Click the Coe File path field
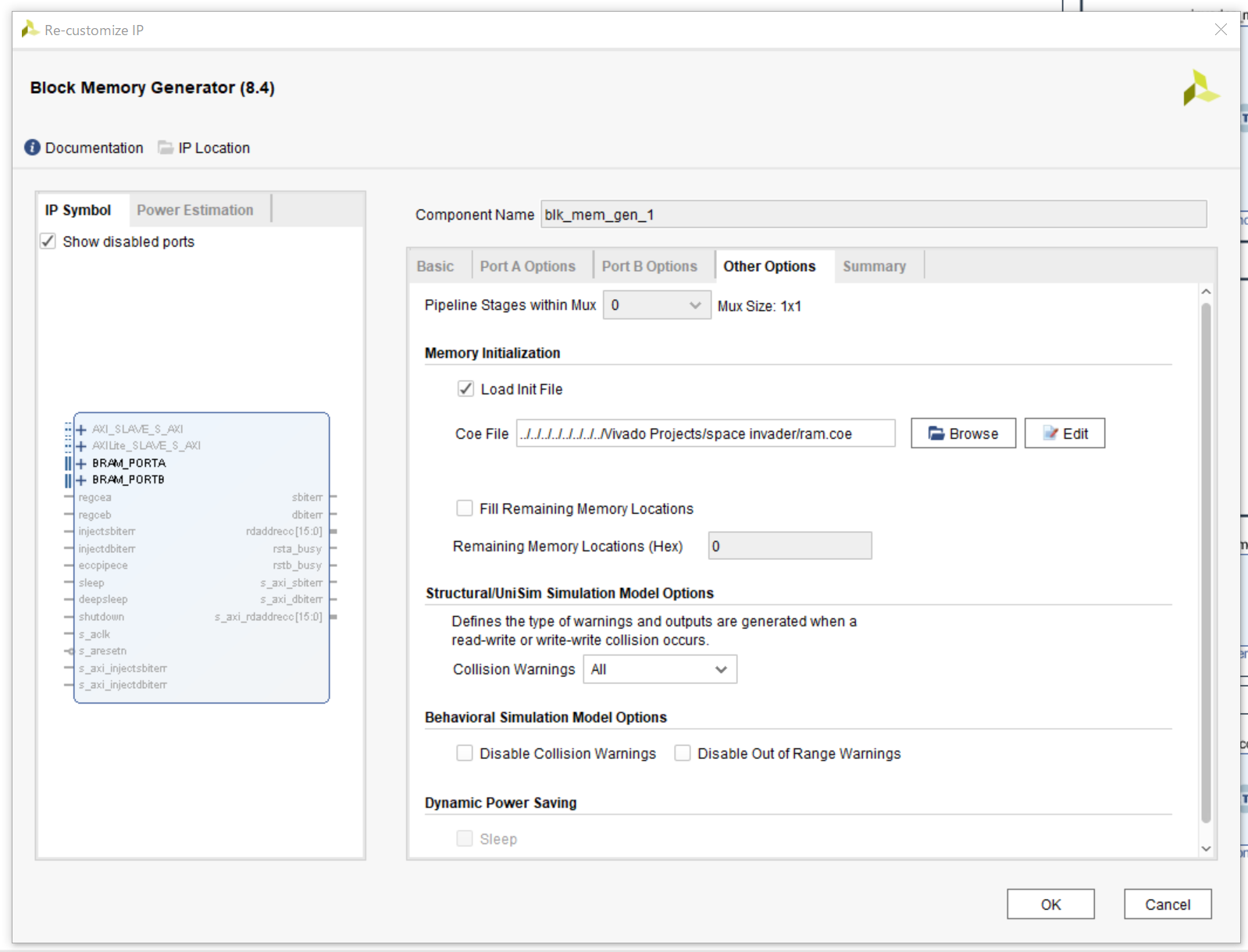Image resolution: width=1248 pixels, height=952 pixels. (x=705, y=433)
